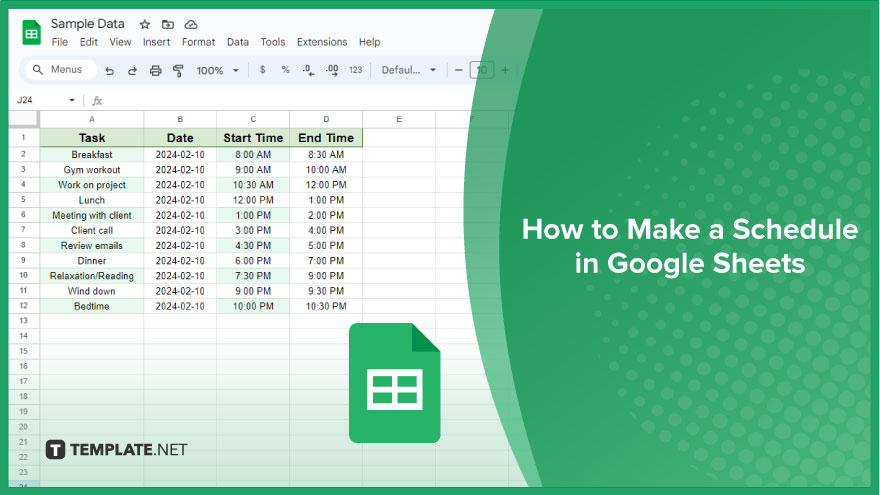Select the 10:30 AM start time cell
880x495 pixels.
click(253, 185)
